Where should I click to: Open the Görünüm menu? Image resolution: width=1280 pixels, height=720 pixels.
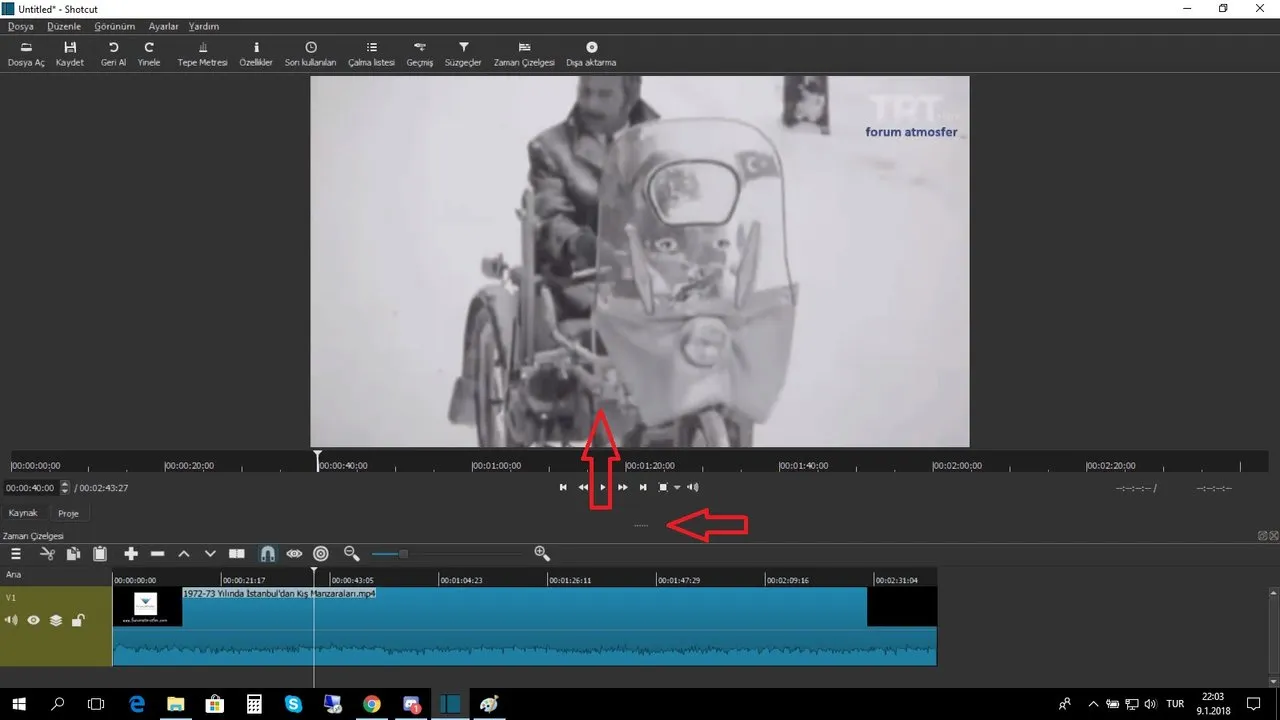[115, 26]
